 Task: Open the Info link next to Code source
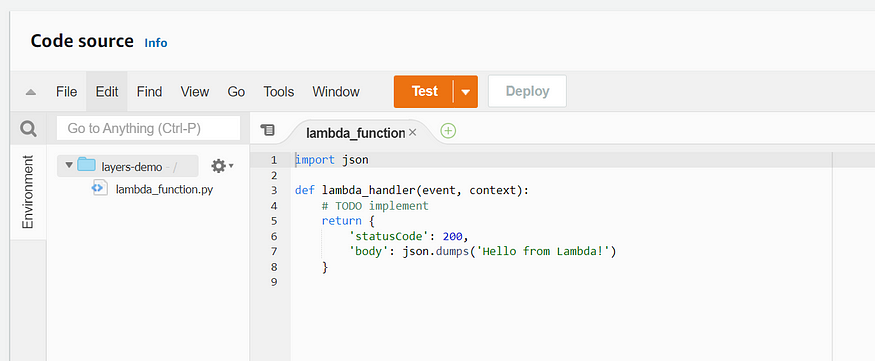point(156,43)
